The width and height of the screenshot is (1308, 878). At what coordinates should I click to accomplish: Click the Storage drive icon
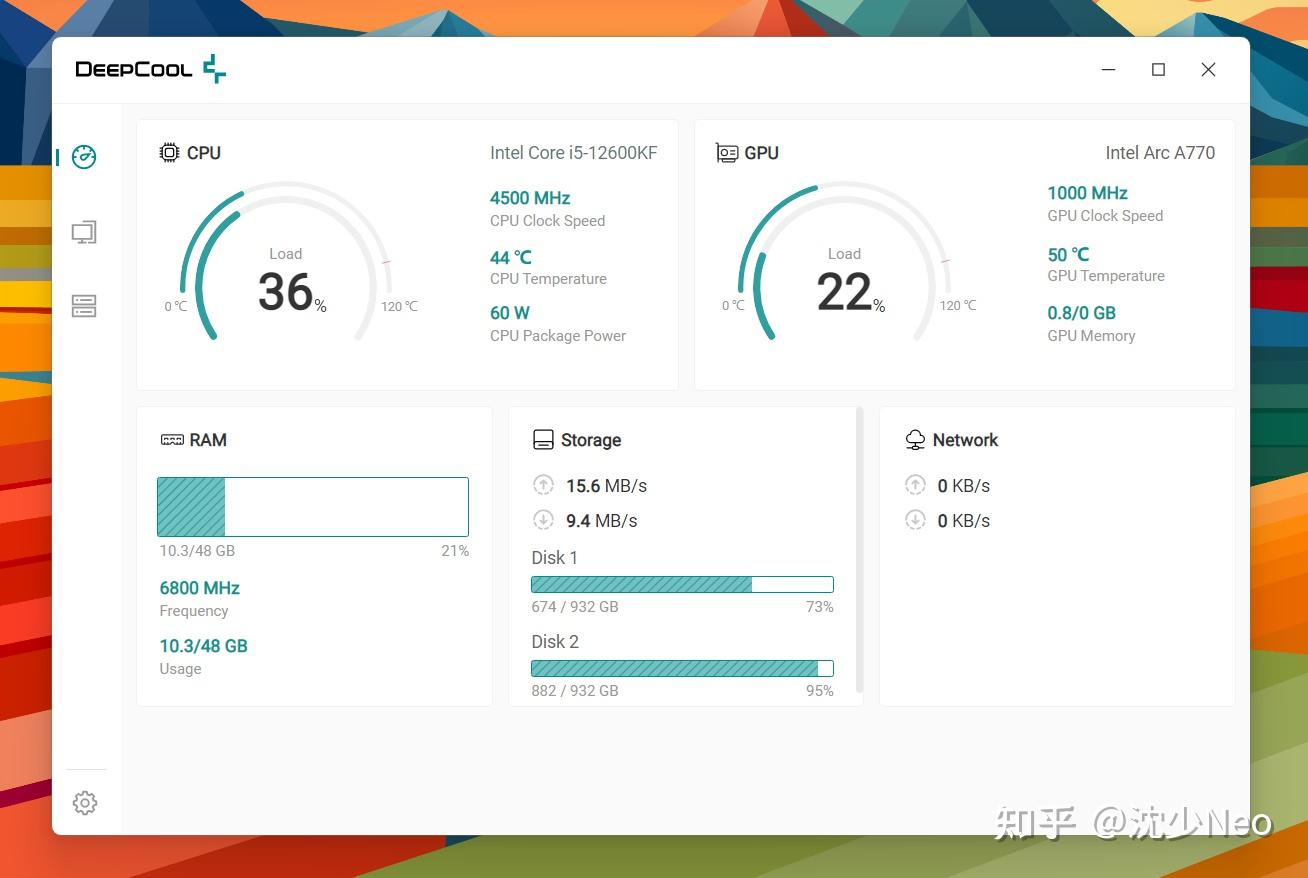[543, 439]
